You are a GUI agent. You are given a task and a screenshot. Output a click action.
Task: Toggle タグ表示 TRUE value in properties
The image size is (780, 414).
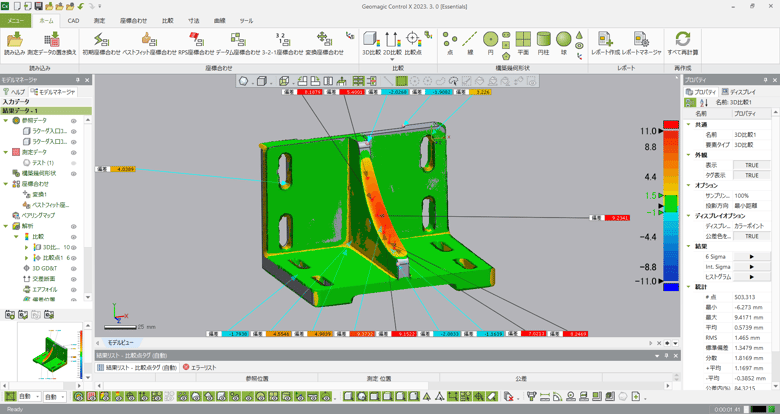(x=752, y=175)
